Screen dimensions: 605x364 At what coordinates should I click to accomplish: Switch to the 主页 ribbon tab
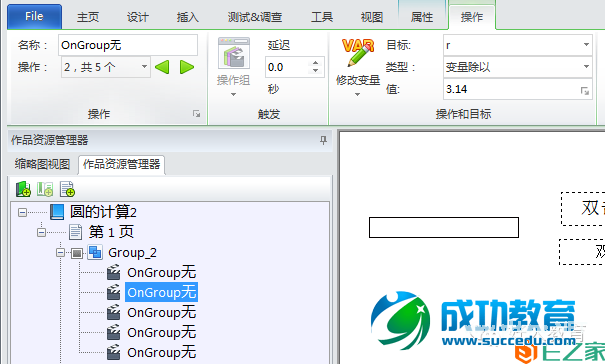(x=88, y=17)
